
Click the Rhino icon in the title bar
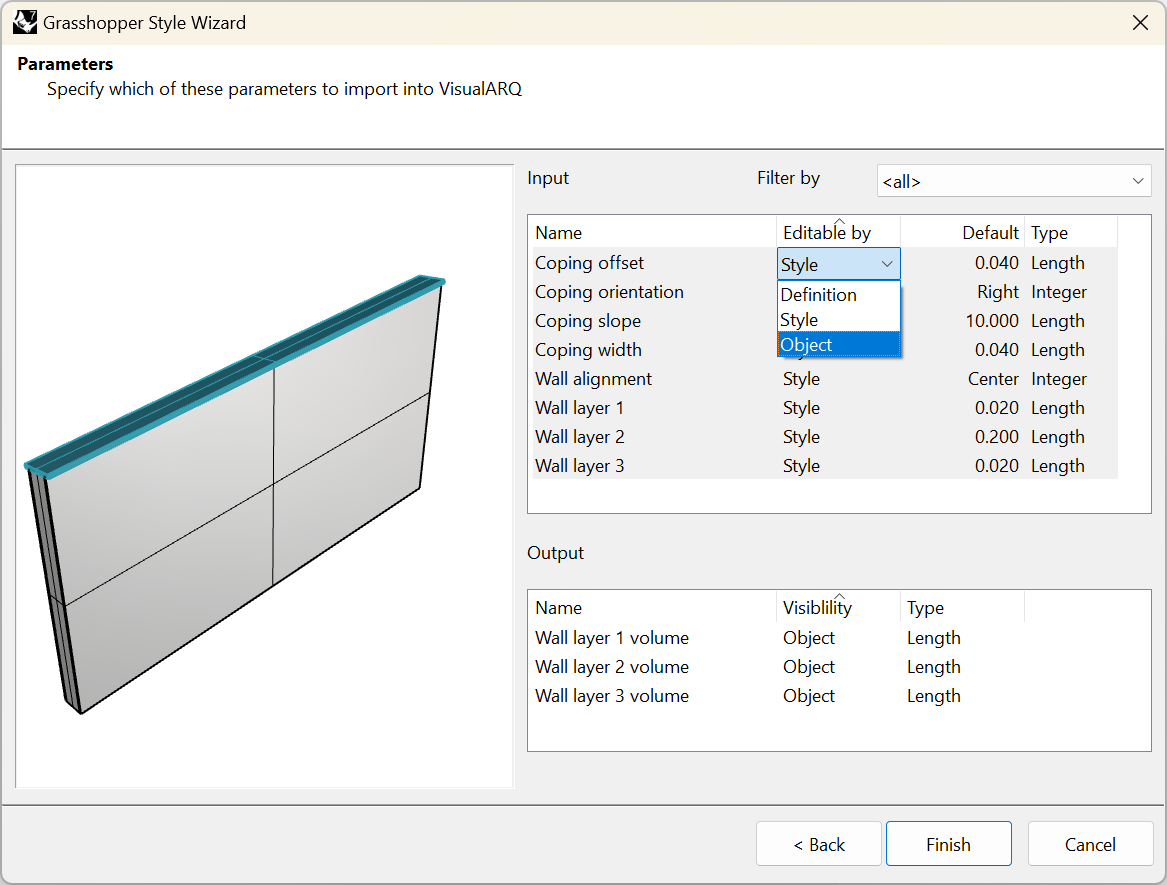[25, 22]
